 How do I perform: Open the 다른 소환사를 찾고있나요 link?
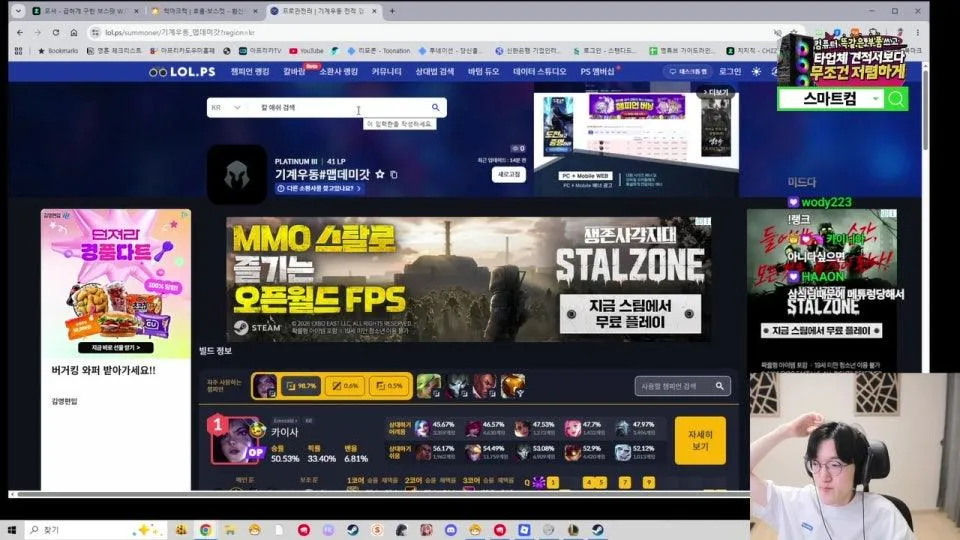click(x=319, y=189)
